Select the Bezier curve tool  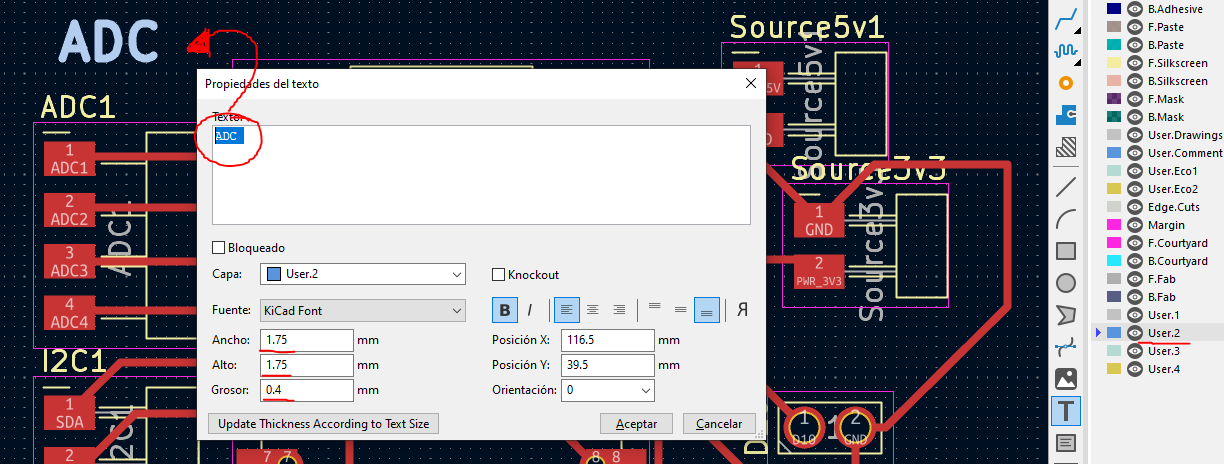(1066, 347)
